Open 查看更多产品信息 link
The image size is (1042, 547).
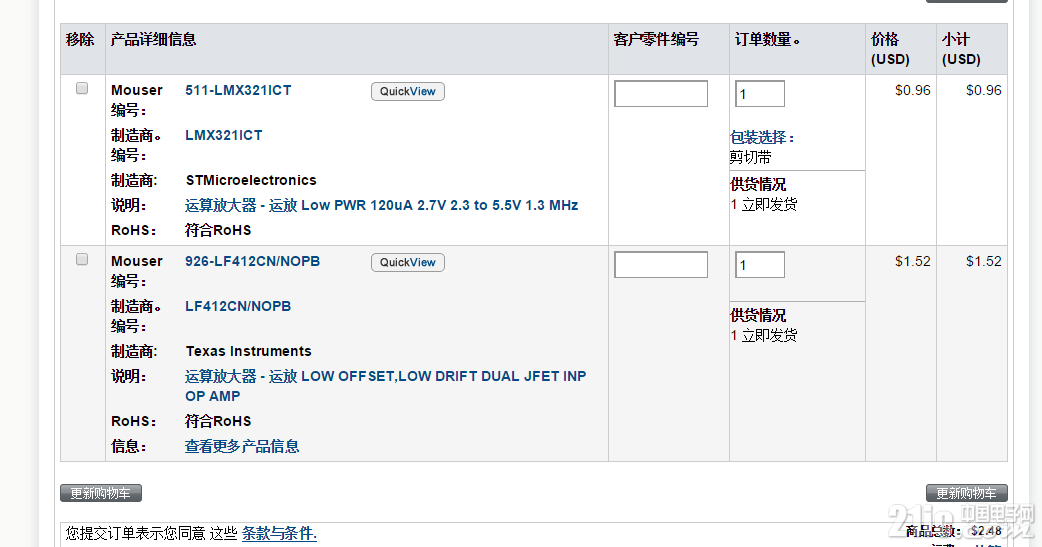click(242, 447)
